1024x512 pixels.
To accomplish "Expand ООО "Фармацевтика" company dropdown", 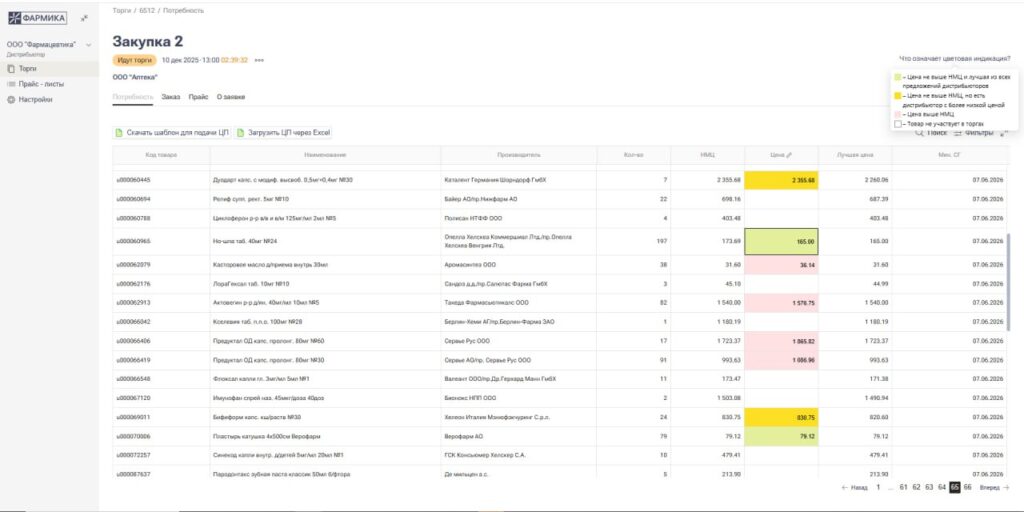I will 88,45.
